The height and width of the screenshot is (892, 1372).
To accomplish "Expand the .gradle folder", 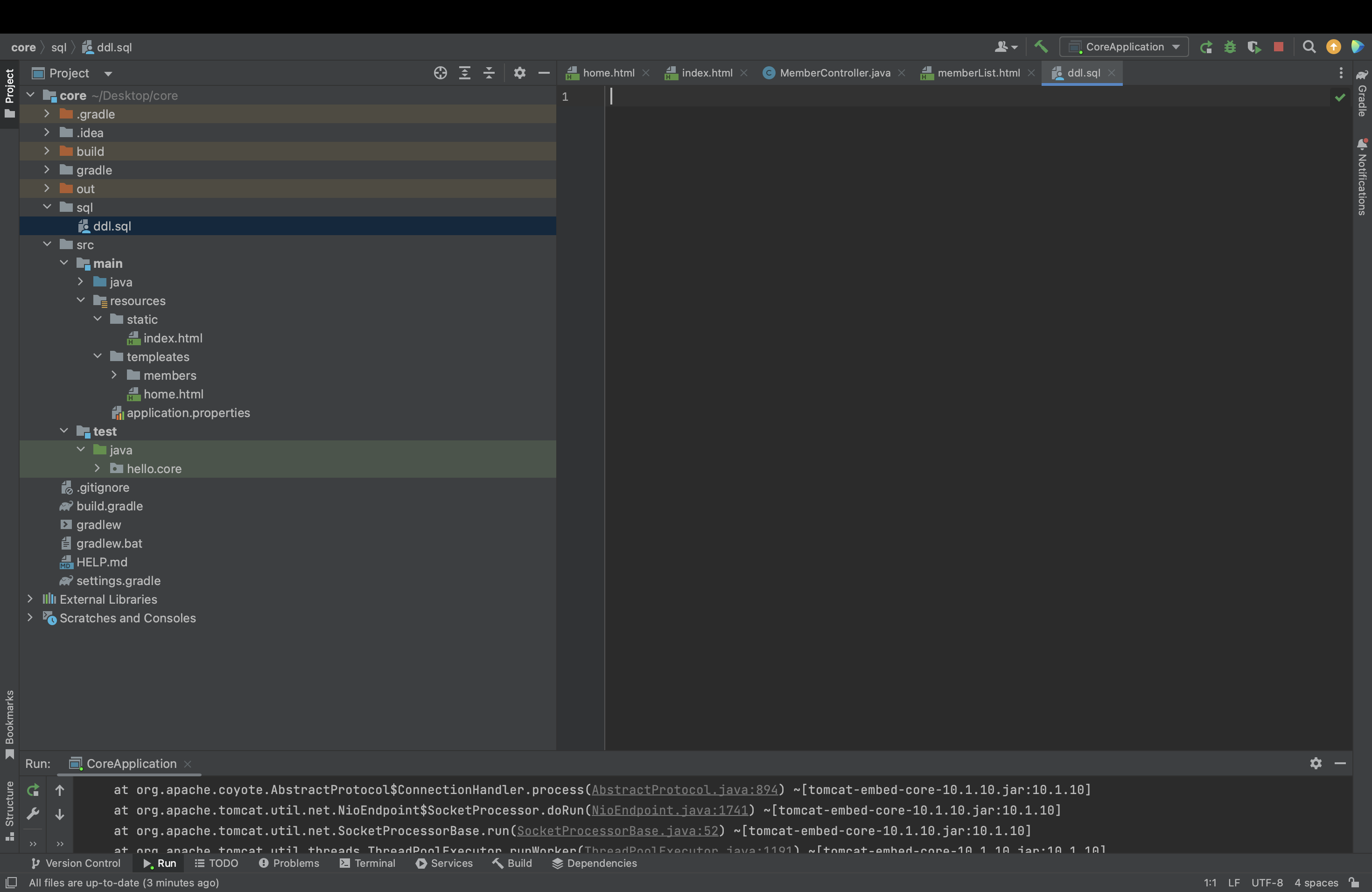I will 47,114.
